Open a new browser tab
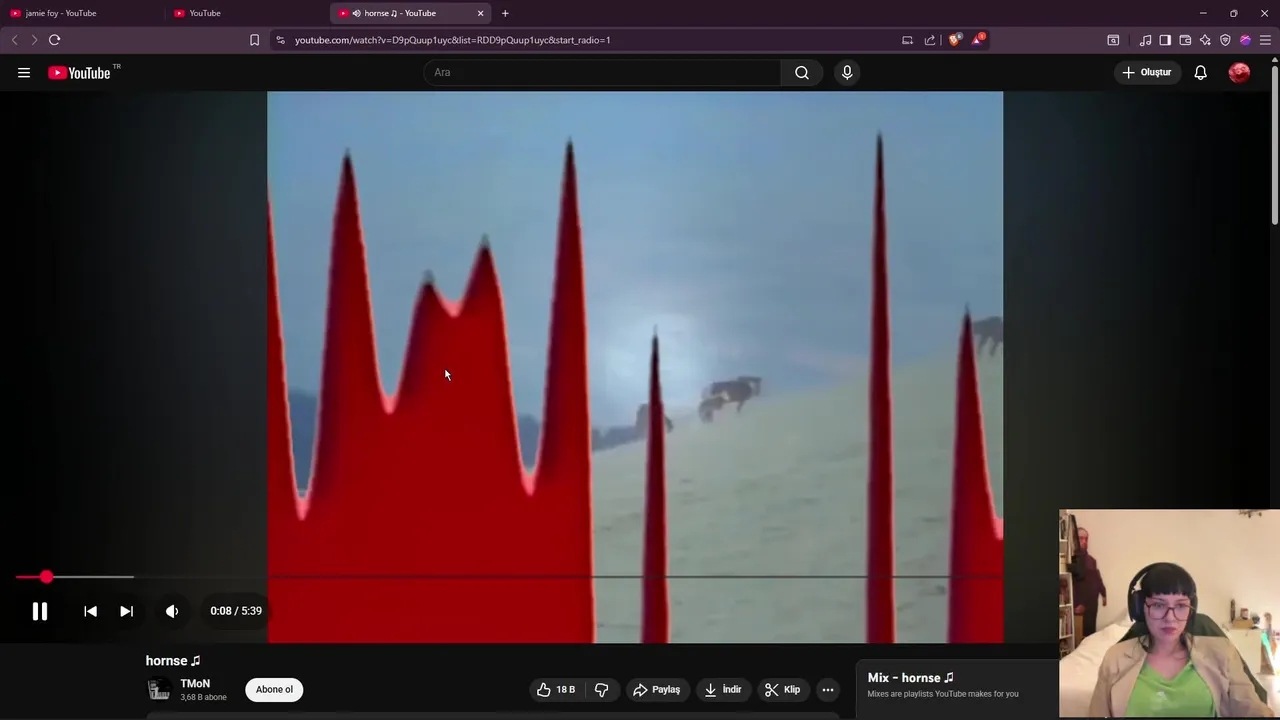 tap(505, 13)
